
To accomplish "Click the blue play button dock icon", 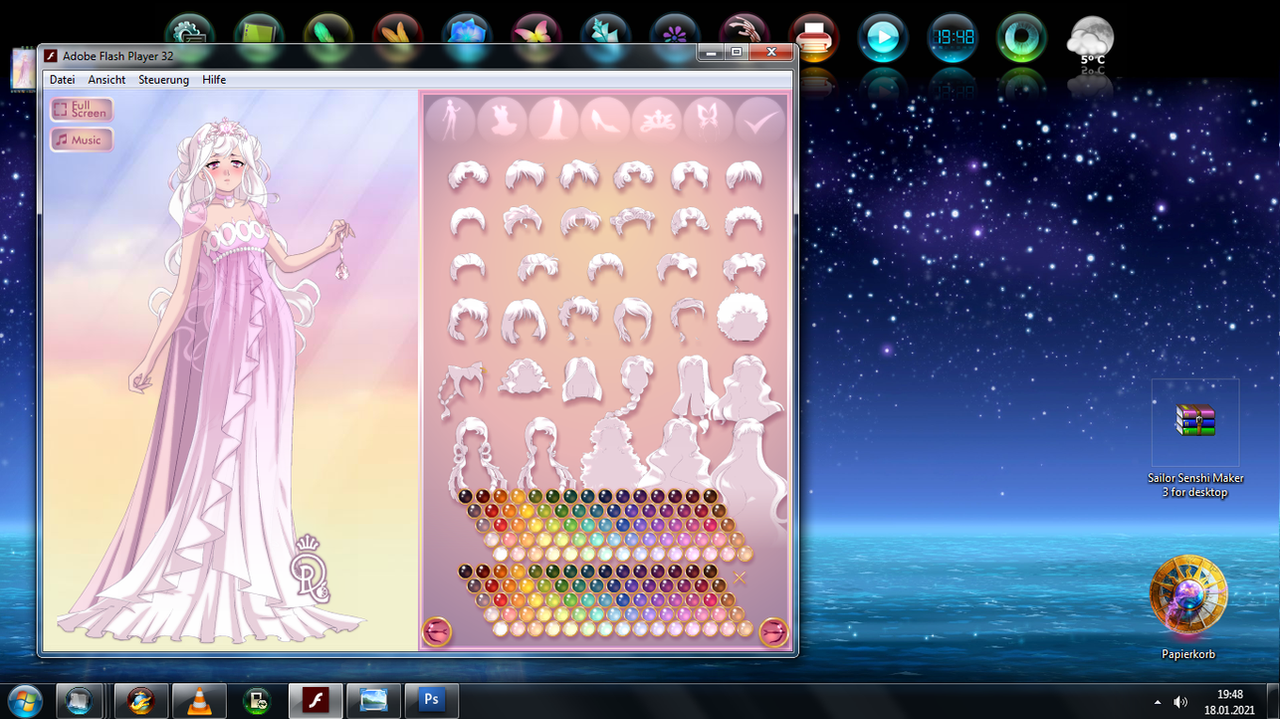I will (x=882, y=38).
